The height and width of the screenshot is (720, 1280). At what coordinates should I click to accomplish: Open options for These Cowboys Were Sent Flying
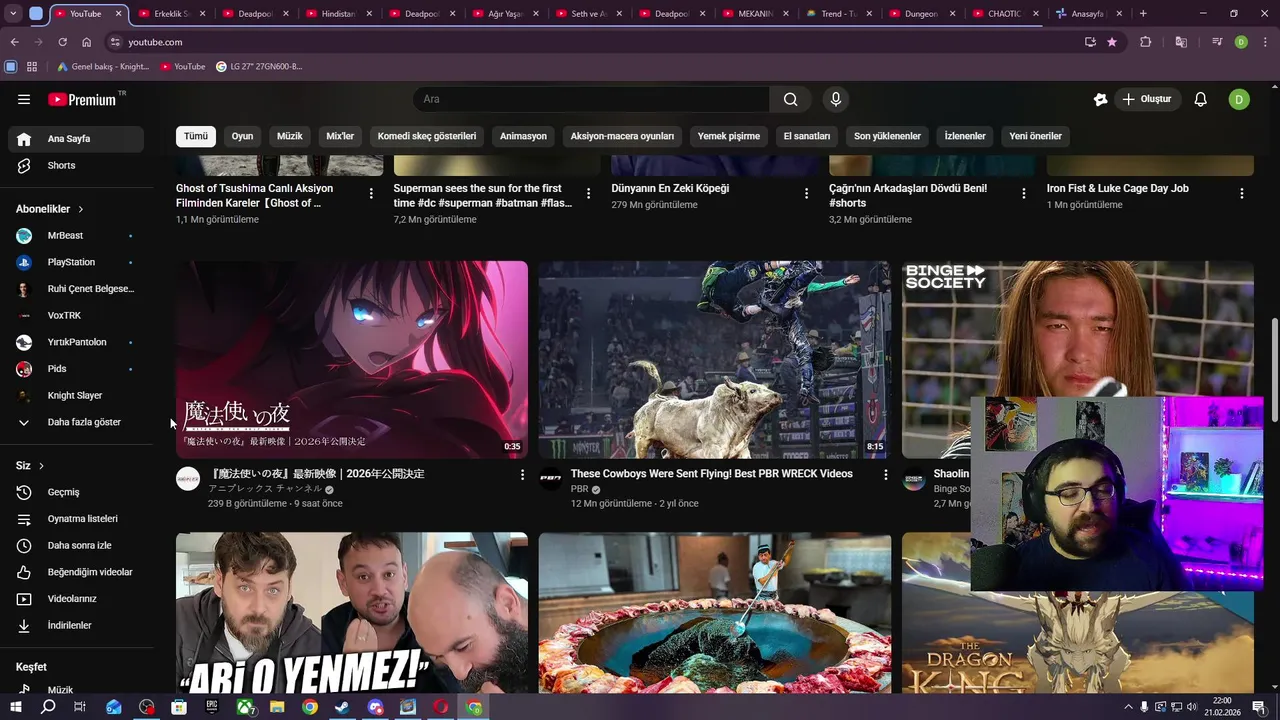[x=885, y=475]
